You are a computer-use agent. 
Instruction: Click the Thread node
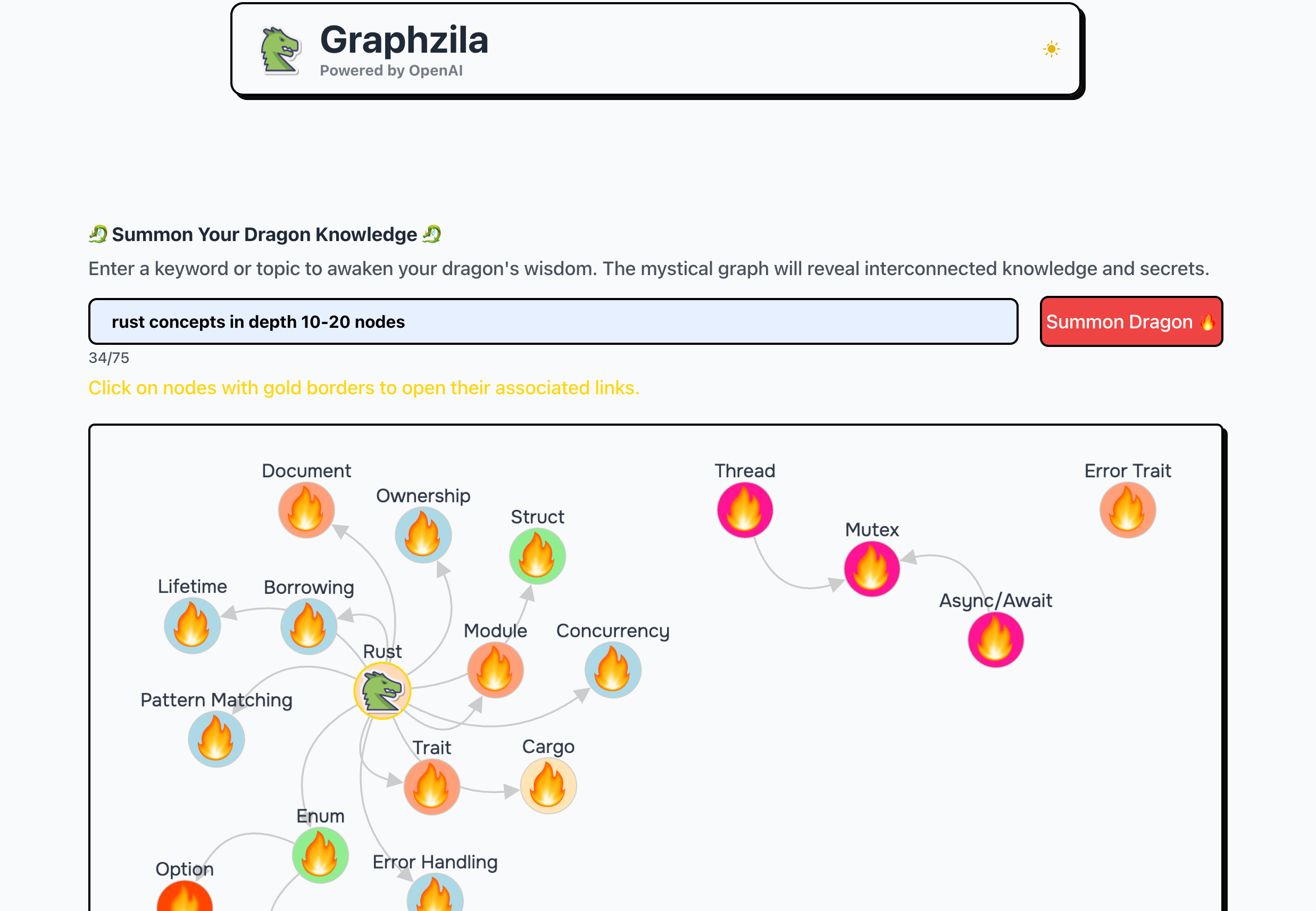(x=744, y=510)
